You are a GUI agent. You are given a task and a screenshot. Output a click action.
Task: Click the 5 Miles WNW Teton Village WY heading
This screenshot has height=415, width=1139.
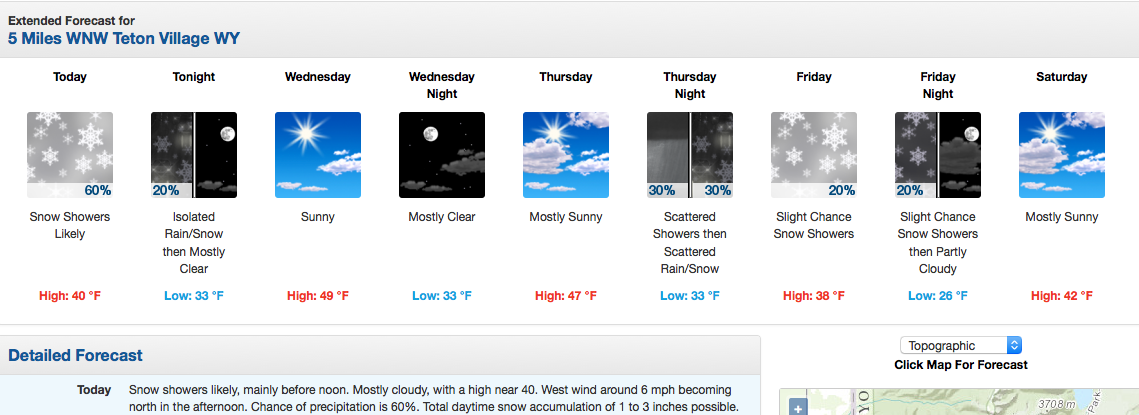pos(123,39)
